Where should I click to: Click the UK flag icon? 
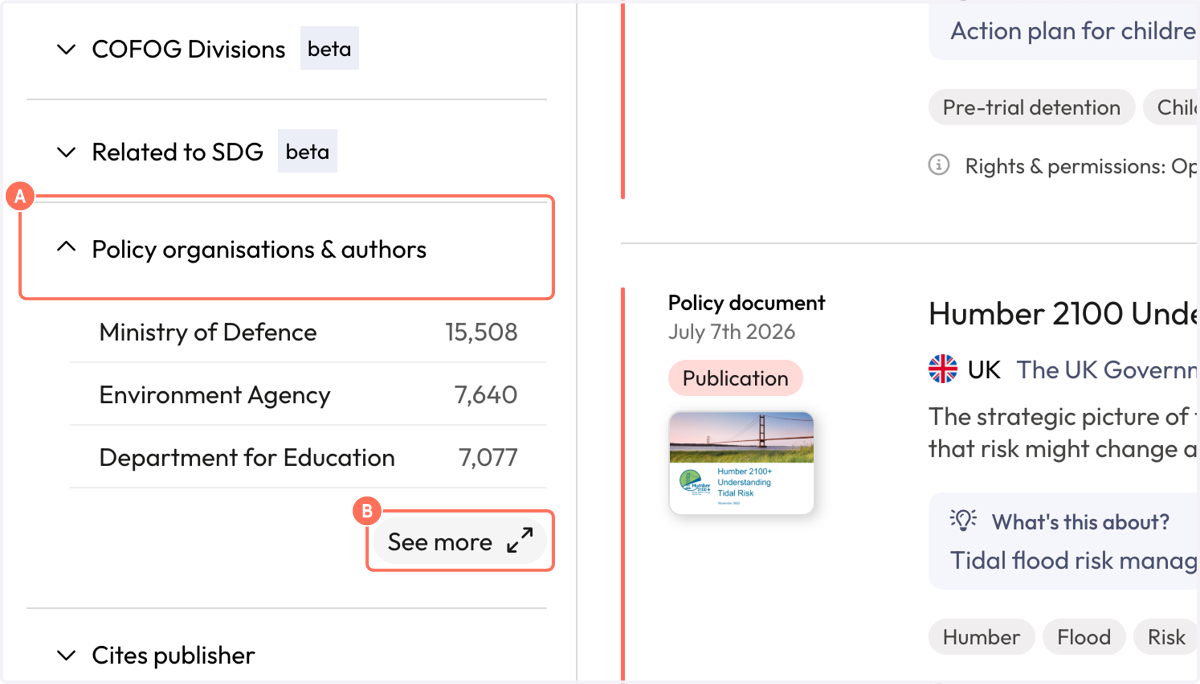click(x=943, y=369)
